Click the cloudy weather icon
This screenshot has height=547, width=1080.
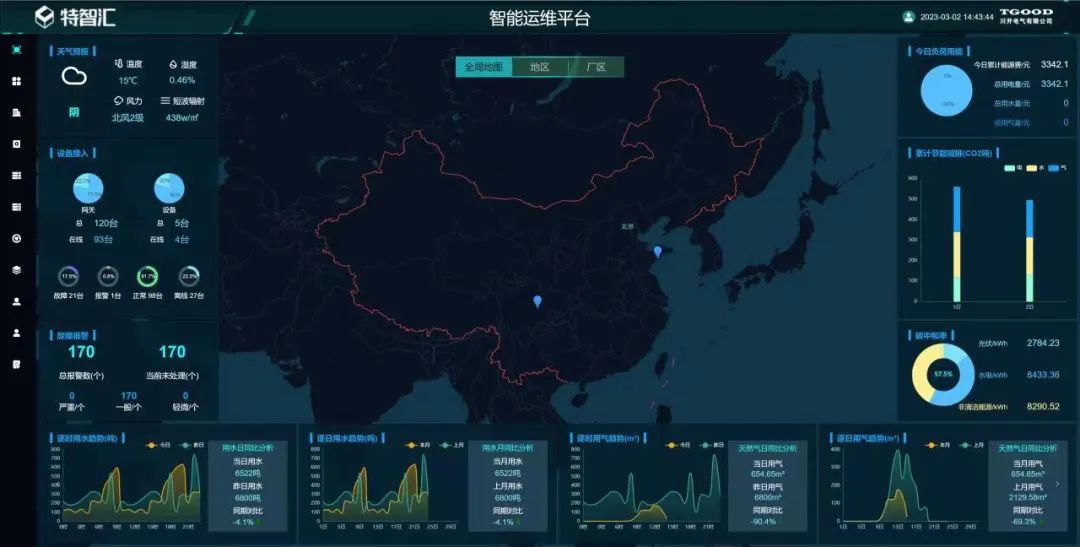click(74, 76)
